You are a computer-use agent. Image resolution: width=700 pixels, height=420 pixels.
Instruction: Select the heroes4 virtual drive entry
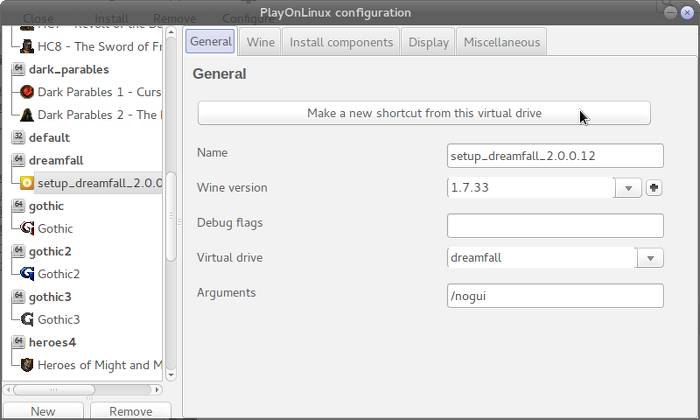point(52,342)
